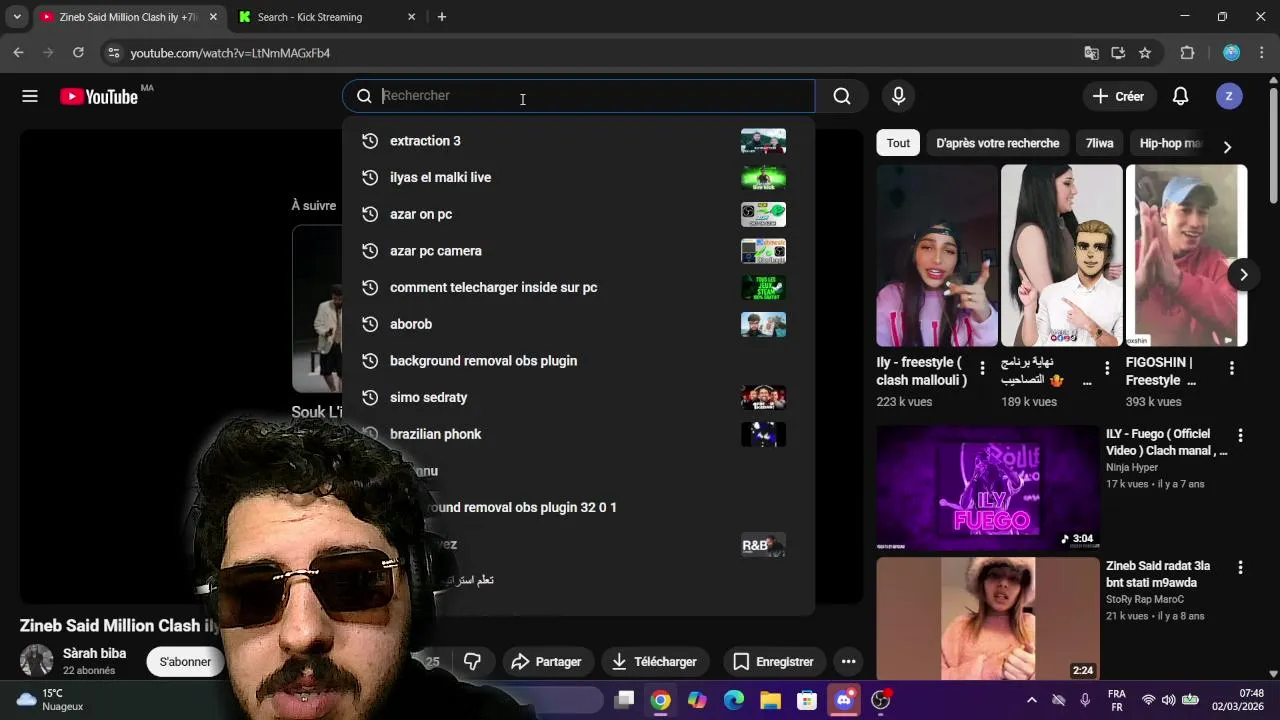Viewport: 1280px width, 720px height.
Task: Open the YouTube guide hamburger menu
Action: 30,96
